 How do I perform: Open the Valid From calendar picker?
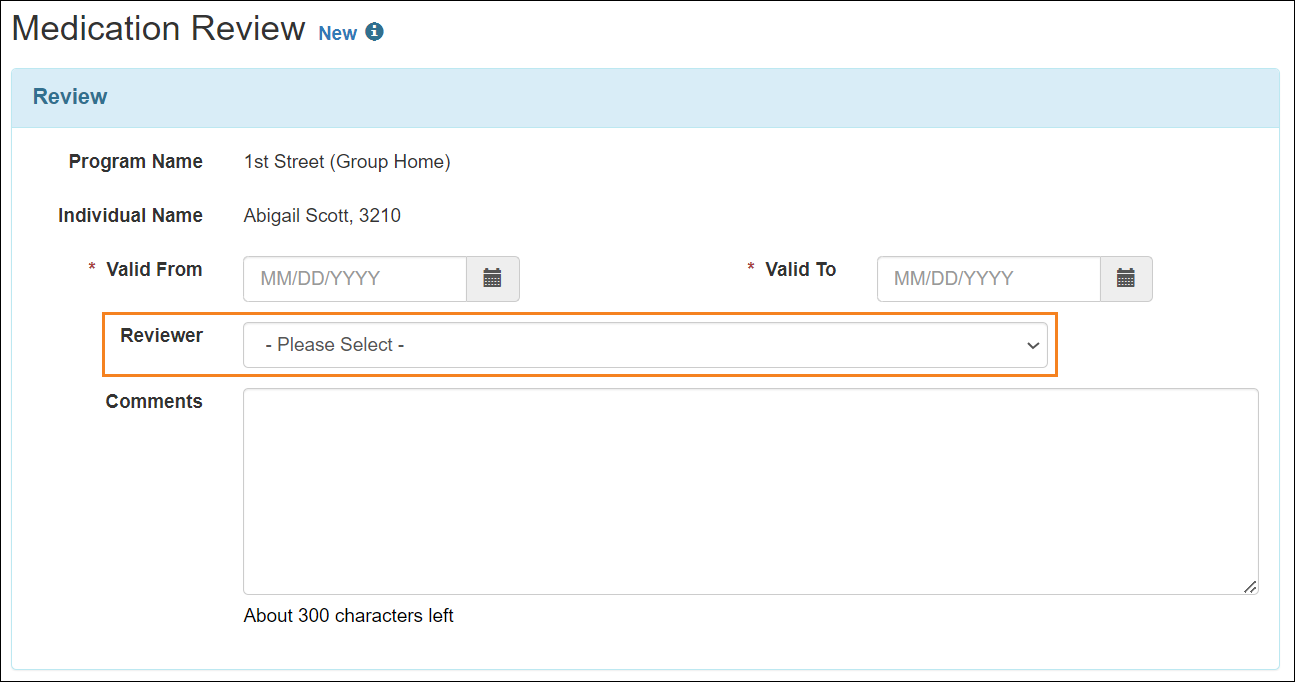click(493, 279)
